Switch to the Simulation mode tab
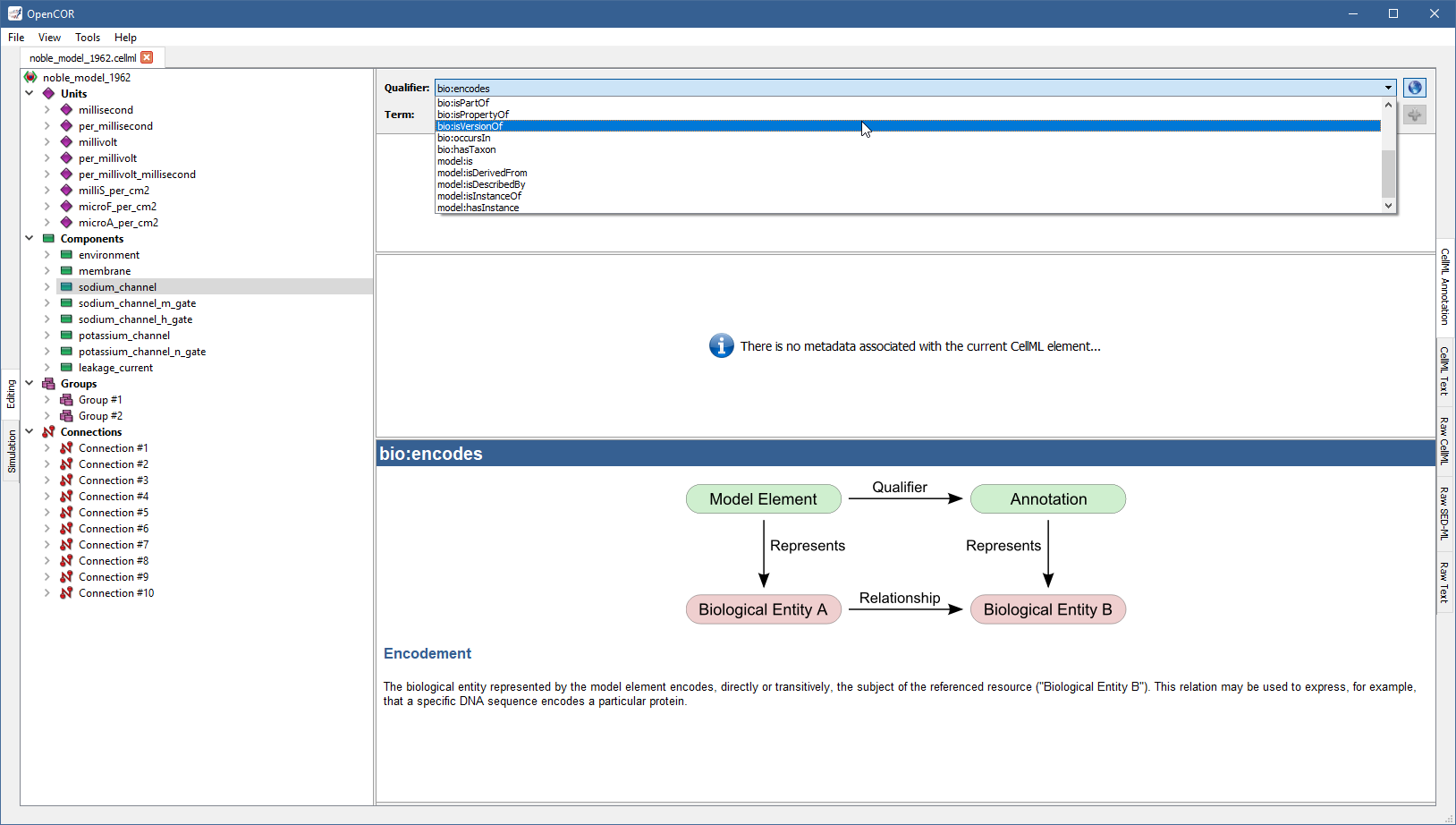 12,451
